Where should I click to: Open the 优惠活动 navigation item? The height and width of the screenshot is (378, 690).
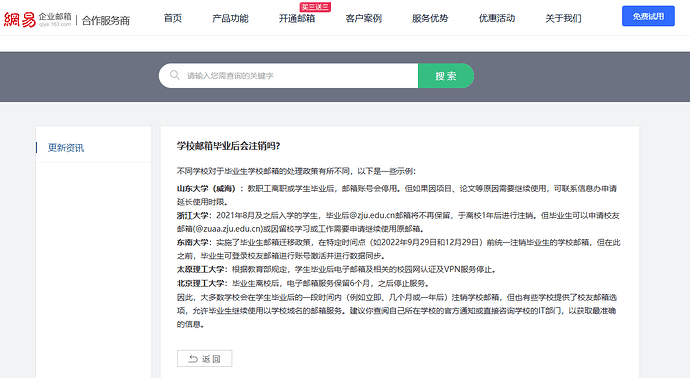click(497, 18)
